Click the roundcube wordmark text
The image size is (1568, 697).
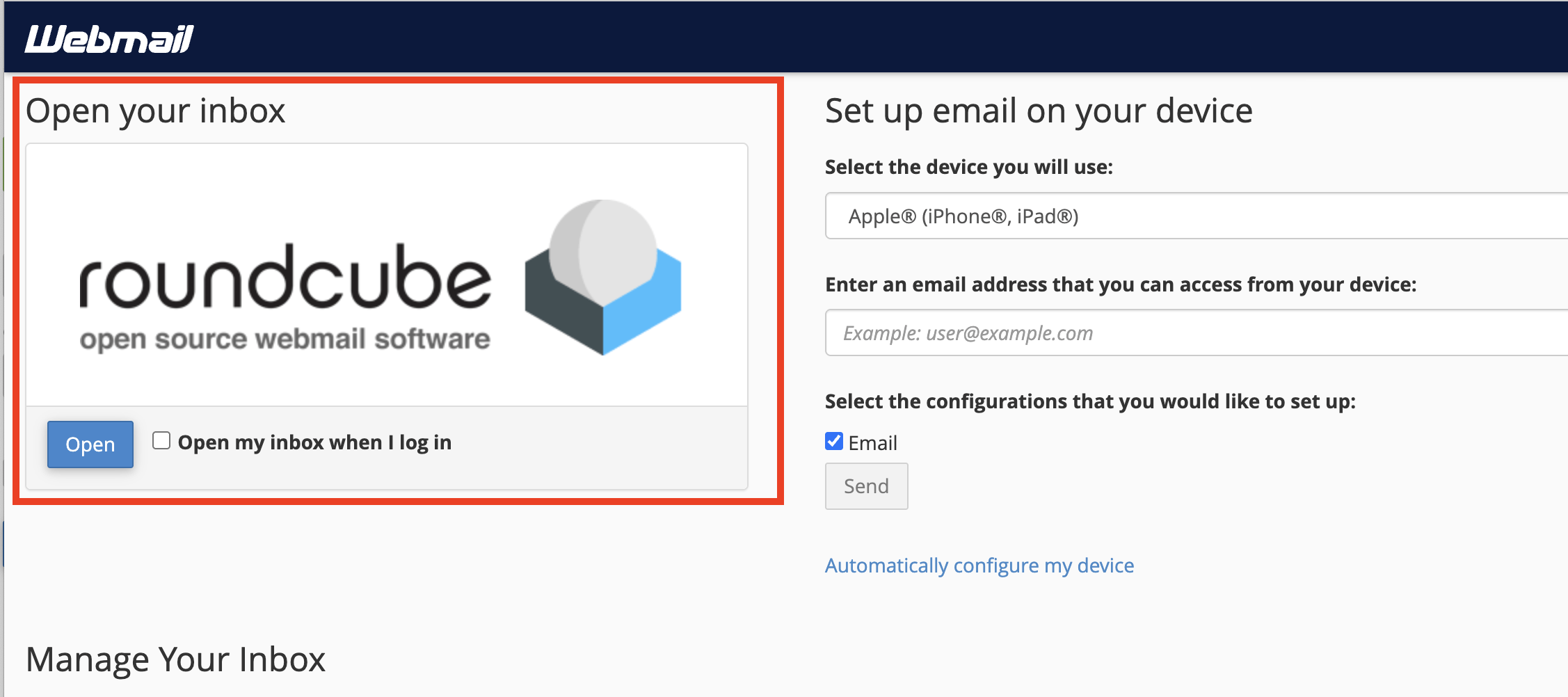(285, 278)
